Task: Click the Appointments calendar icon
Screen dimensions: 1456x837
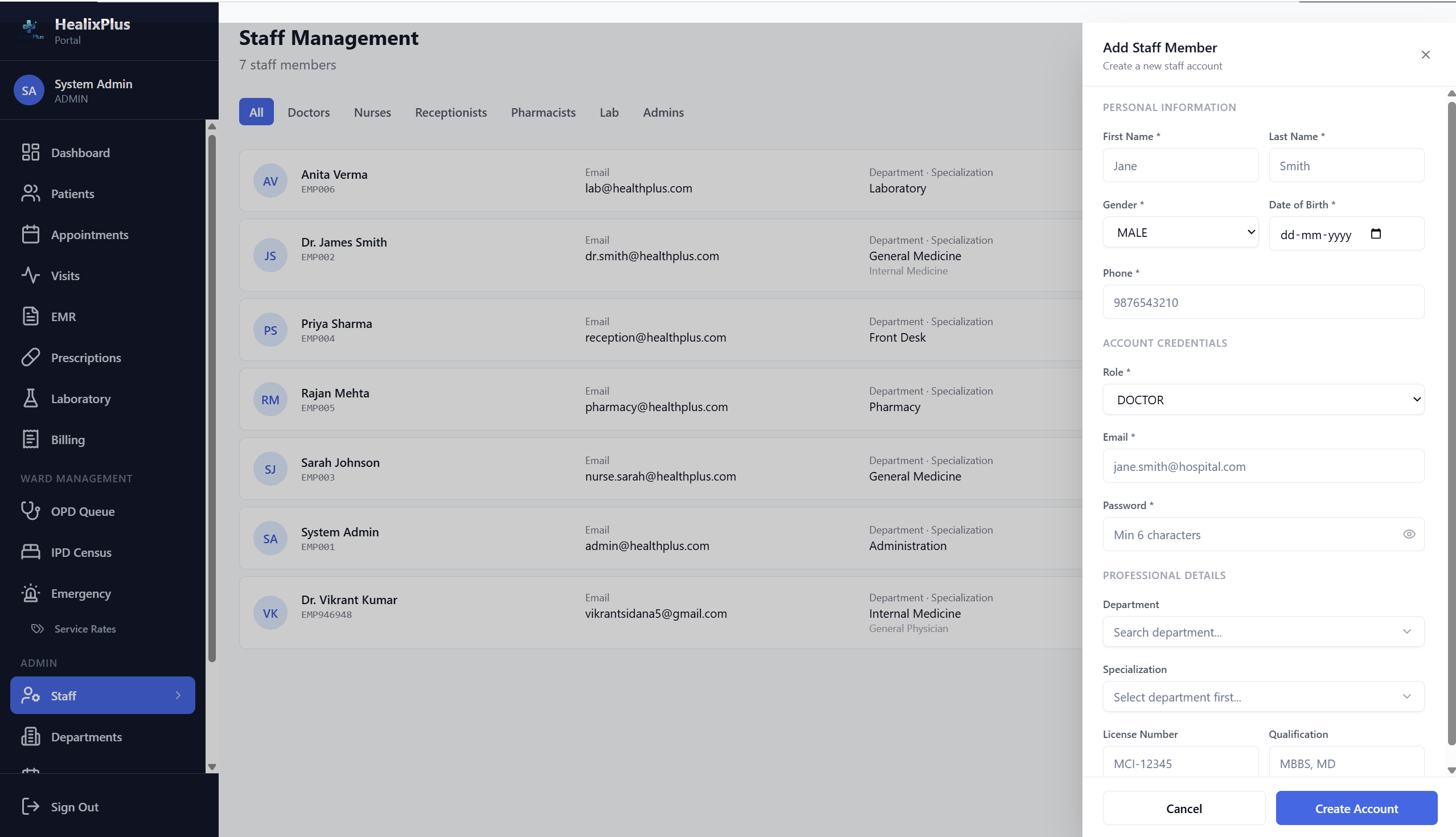Action: click(x=31, y=235)
